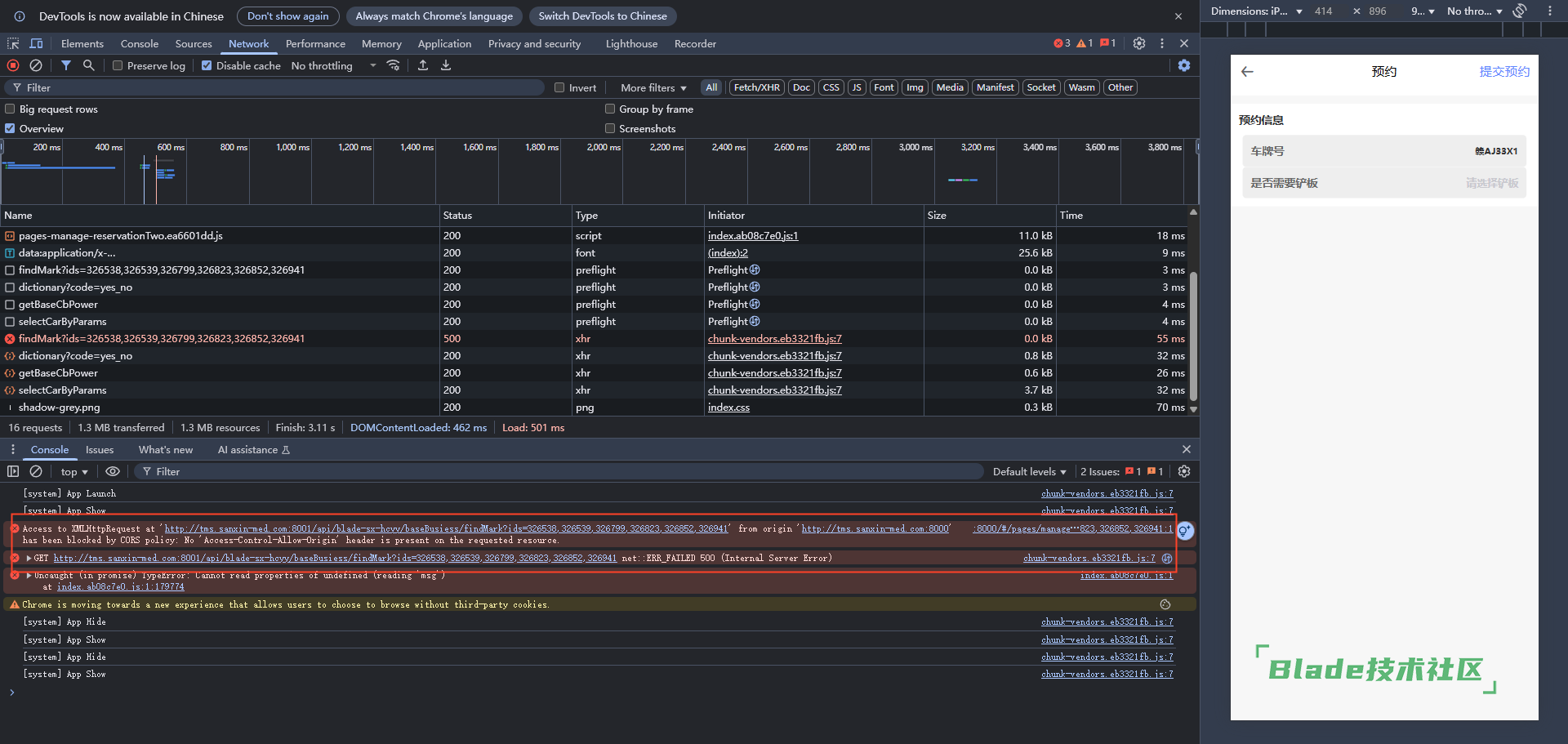Clear the console icon
The height and width of the screenshot is (744, 1568).
coord(36,471)
